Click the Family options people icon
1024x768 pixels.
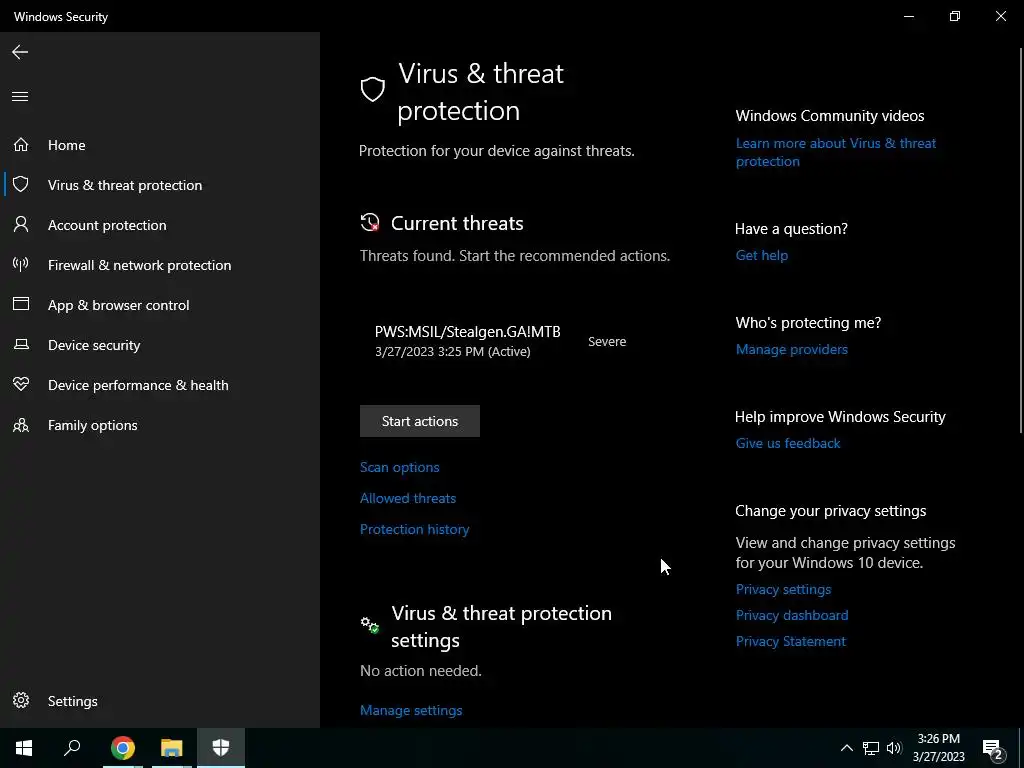point(21,425)
